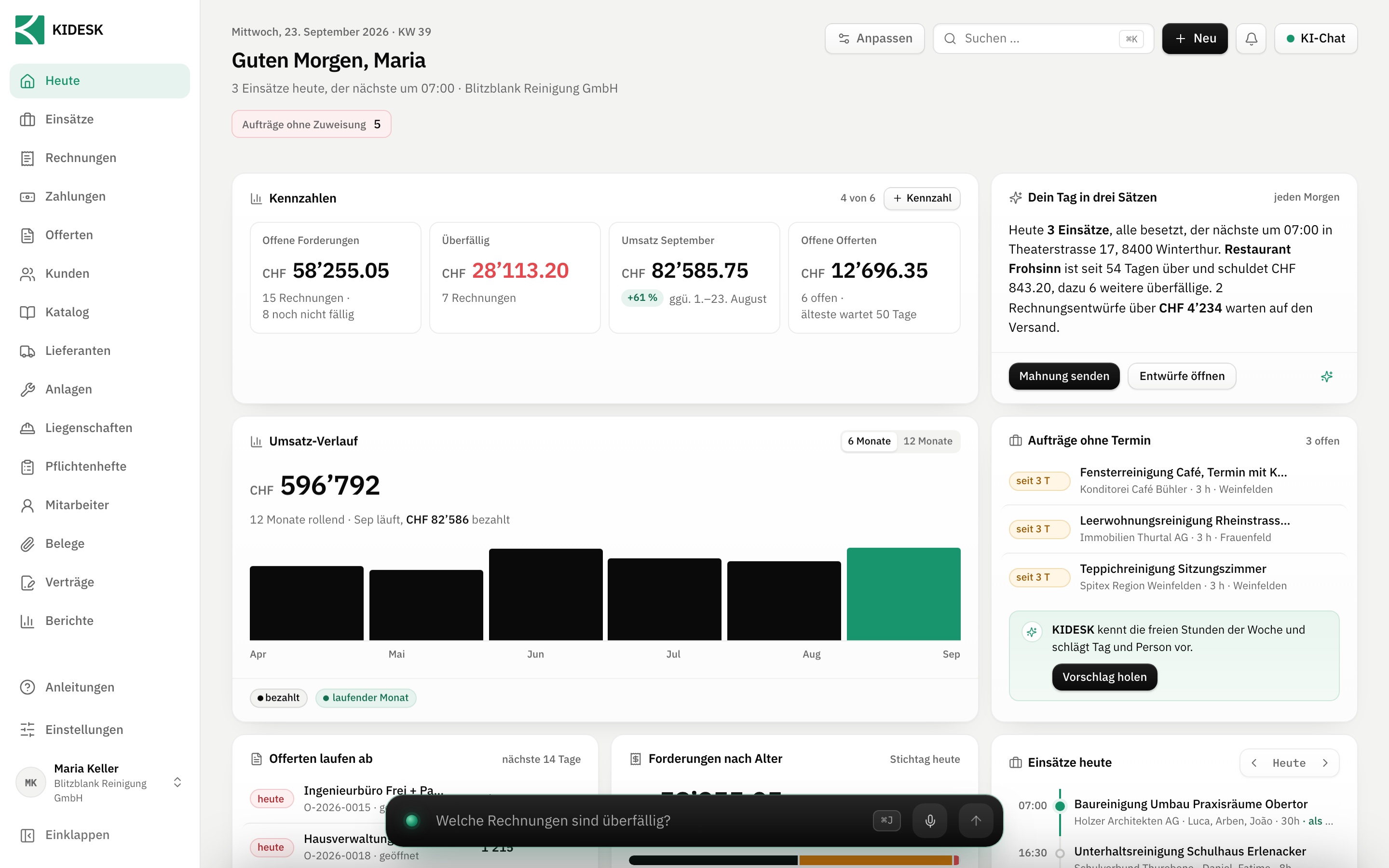Switch chart to 12 Monate

[x=927, y=441]
